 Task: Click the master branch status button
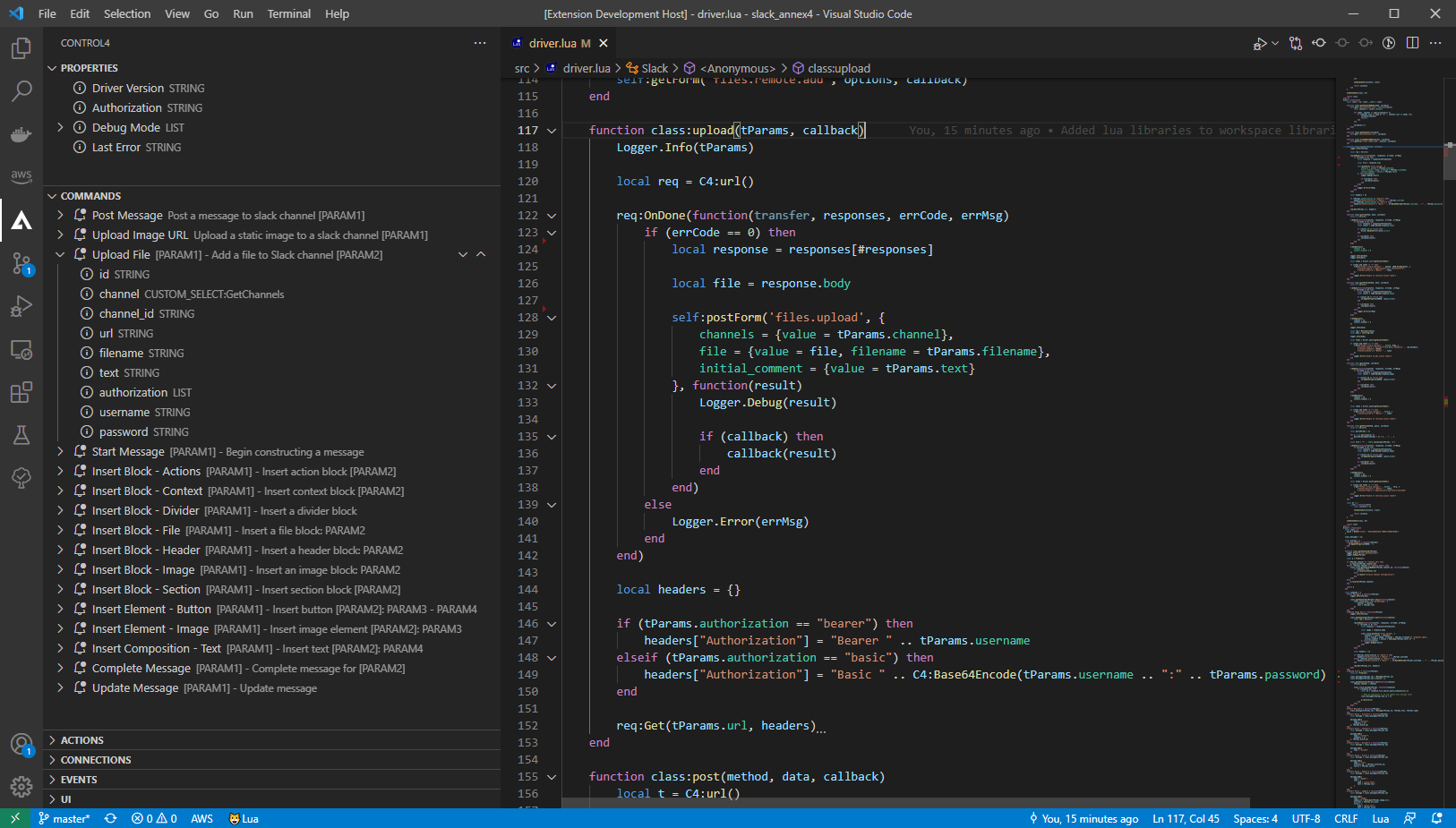(x=64, y=818)
